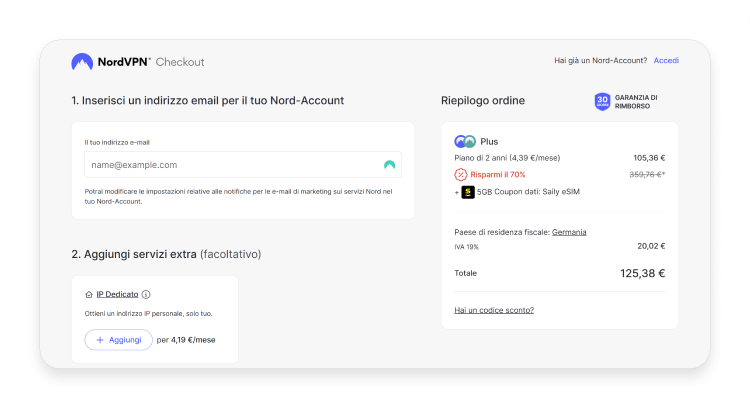Image resolution: width=750 pixels, height=409 pixels.
Task: Add the Dedicated IP with Aggiungi button
Action: coord(119,340)
